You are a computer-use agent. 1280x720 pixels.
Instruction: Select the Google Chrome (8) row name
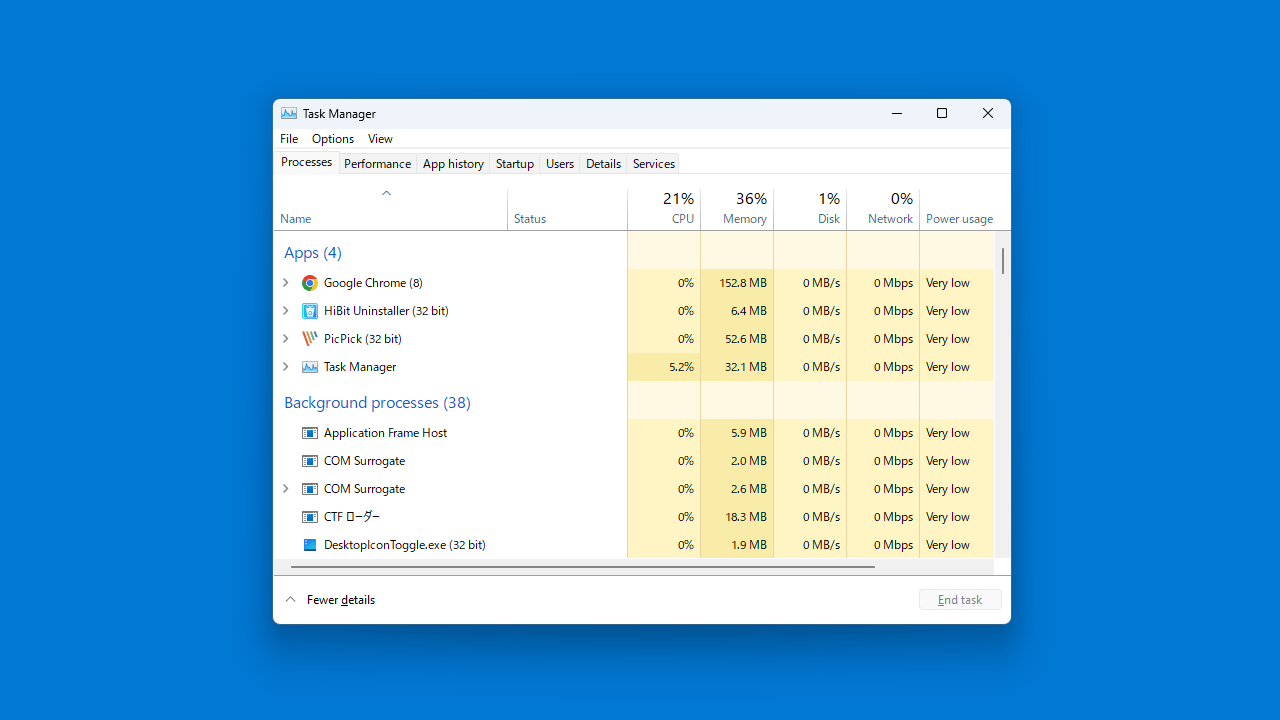[373, 283]
